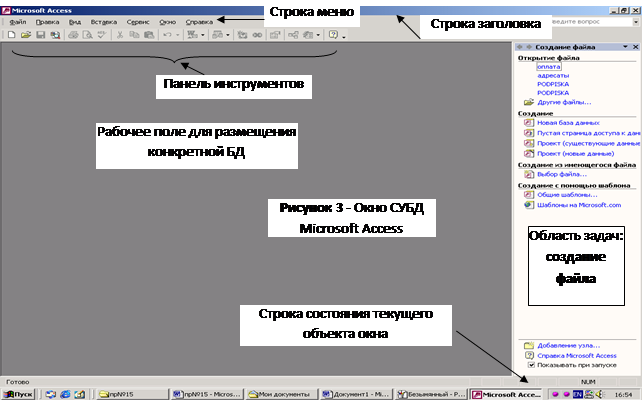This screenshot has width=642, height=400.
Task: Open the Справка menu
Action: coord(199,22)
